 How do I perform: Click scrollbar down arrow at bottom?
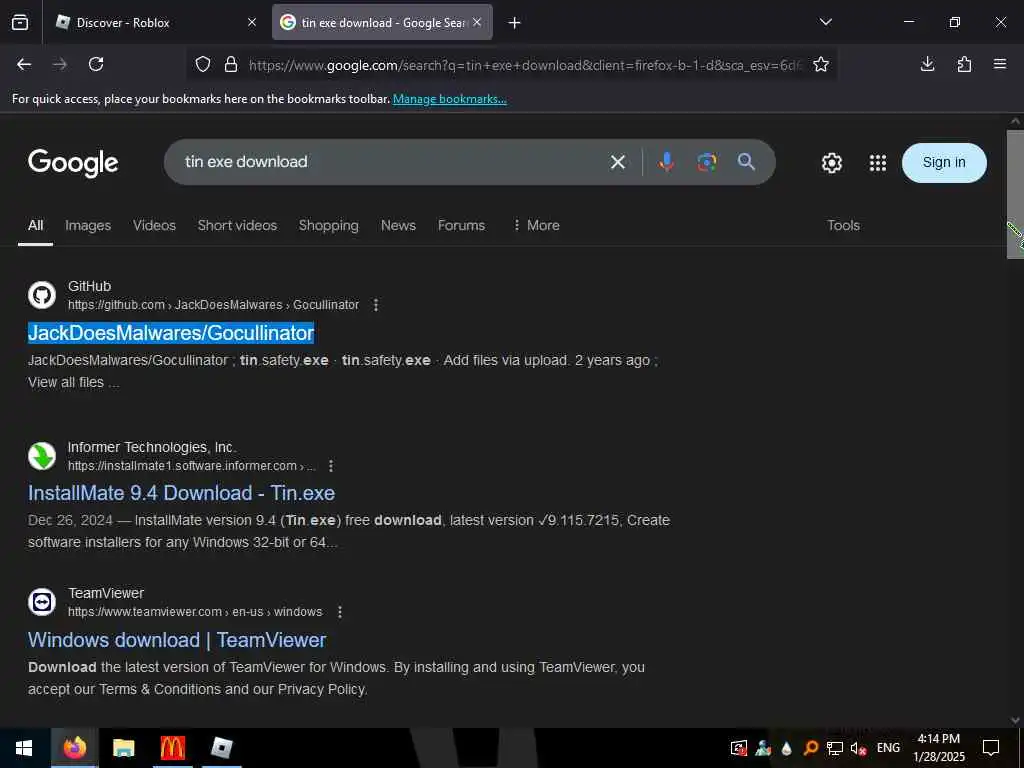click(x=1015, y=720)
